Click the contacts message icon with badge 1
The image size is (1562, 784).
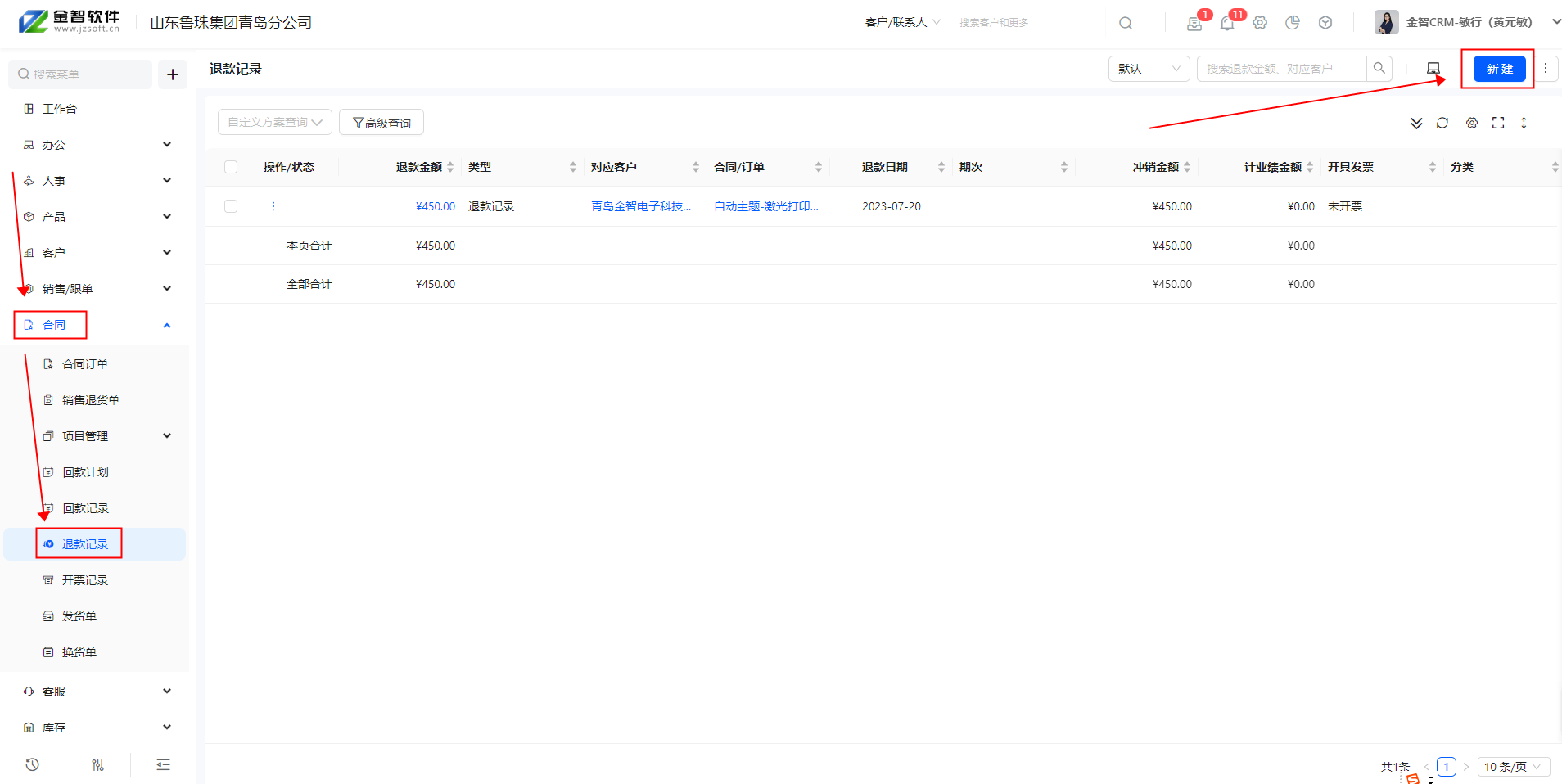tap(1194, 23)
